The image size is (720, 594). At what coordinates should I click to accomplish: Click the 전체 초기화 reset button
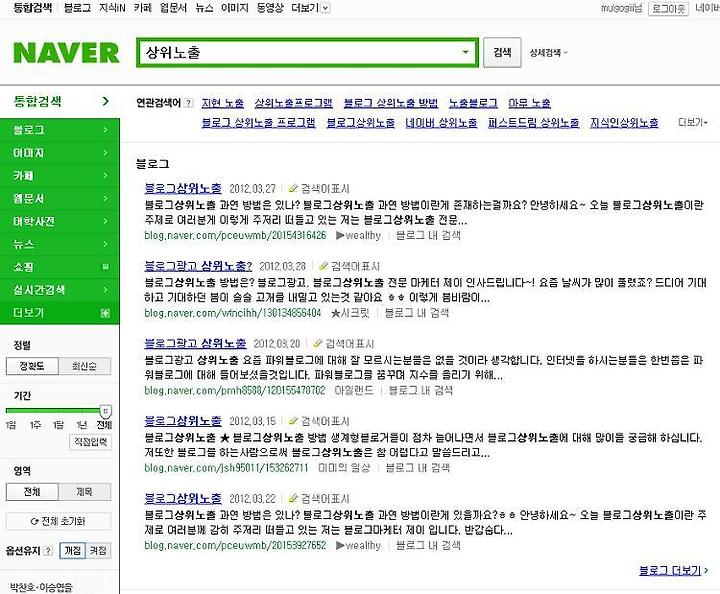58,521
